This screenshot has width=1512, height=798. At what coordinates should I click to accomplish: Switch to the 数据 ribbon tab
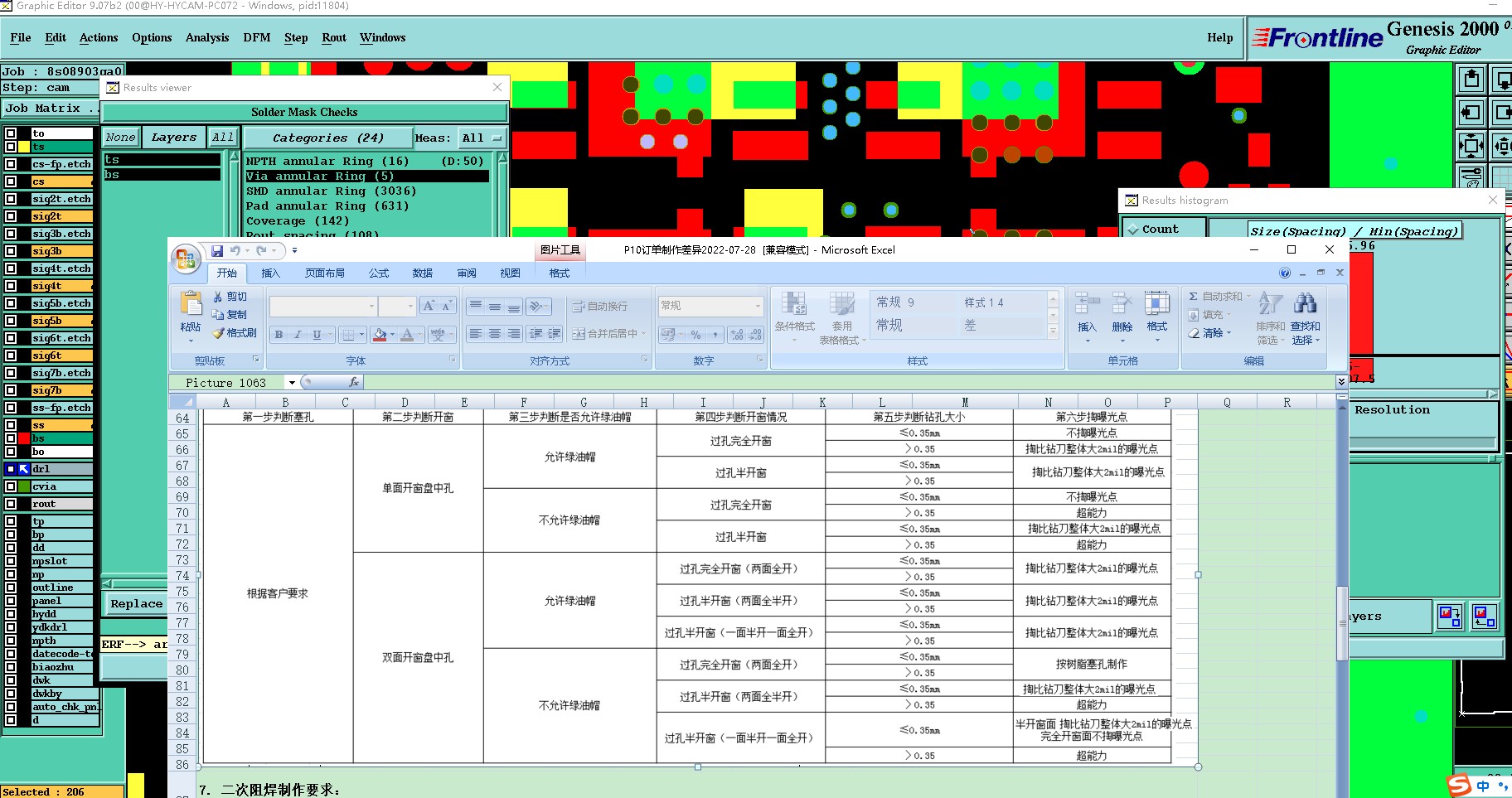423,273
